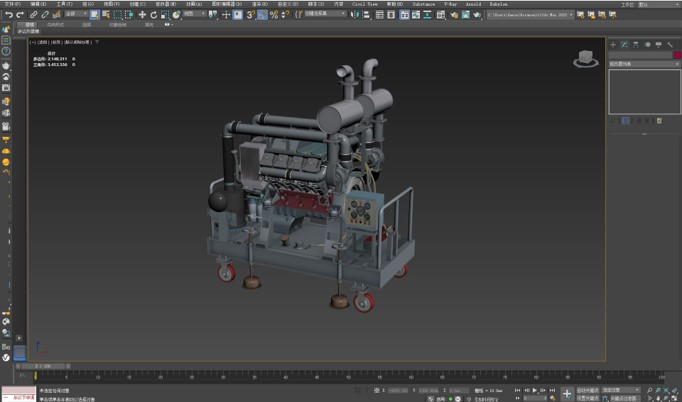The height and width of the screenshot is (402, 682).
Task: Open the Civil View menu
Action: pos(364,4)
